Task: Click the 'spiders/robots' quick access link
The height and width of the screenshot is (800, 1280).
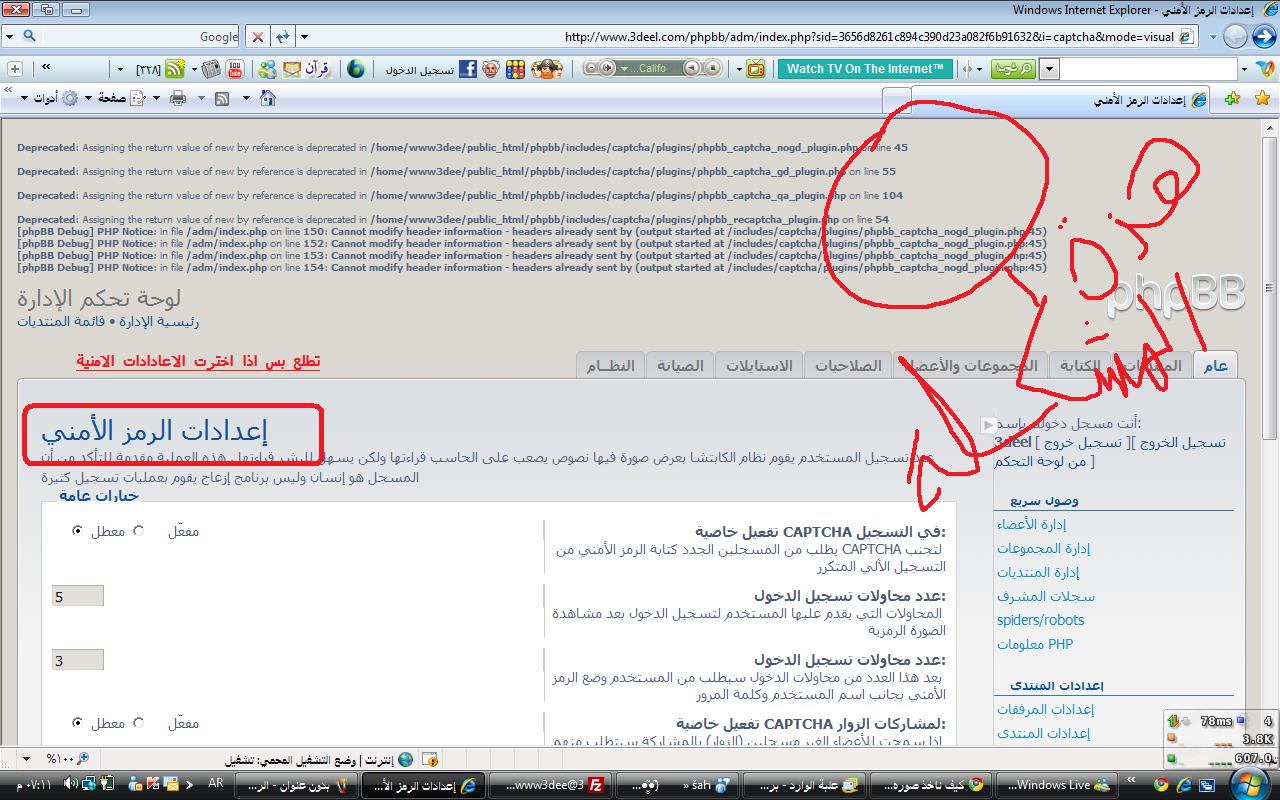Action: [1040, 620]
